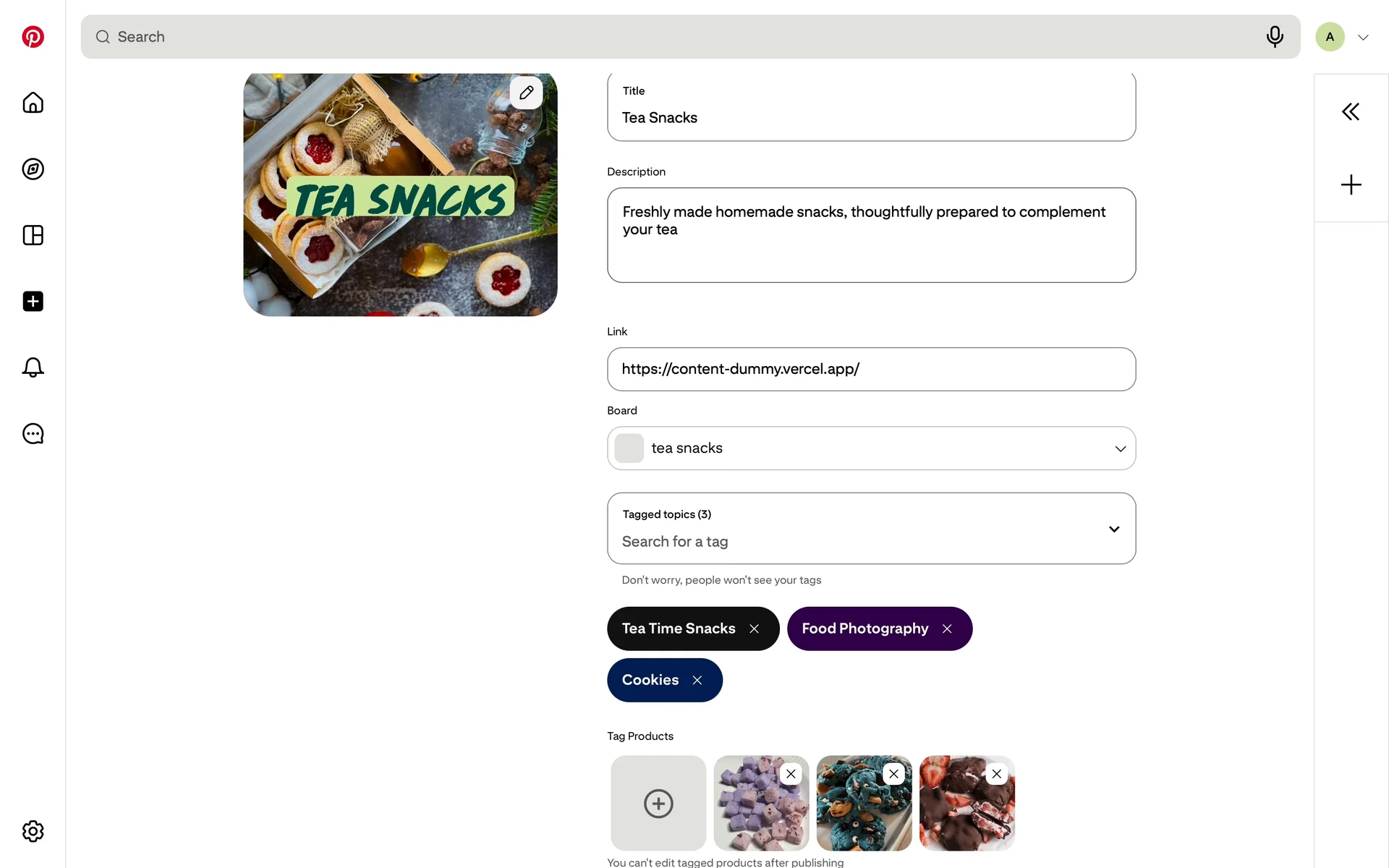Expand the Tagged topics dropdown
The image size is (1389, 868).
coord(1113,529)
